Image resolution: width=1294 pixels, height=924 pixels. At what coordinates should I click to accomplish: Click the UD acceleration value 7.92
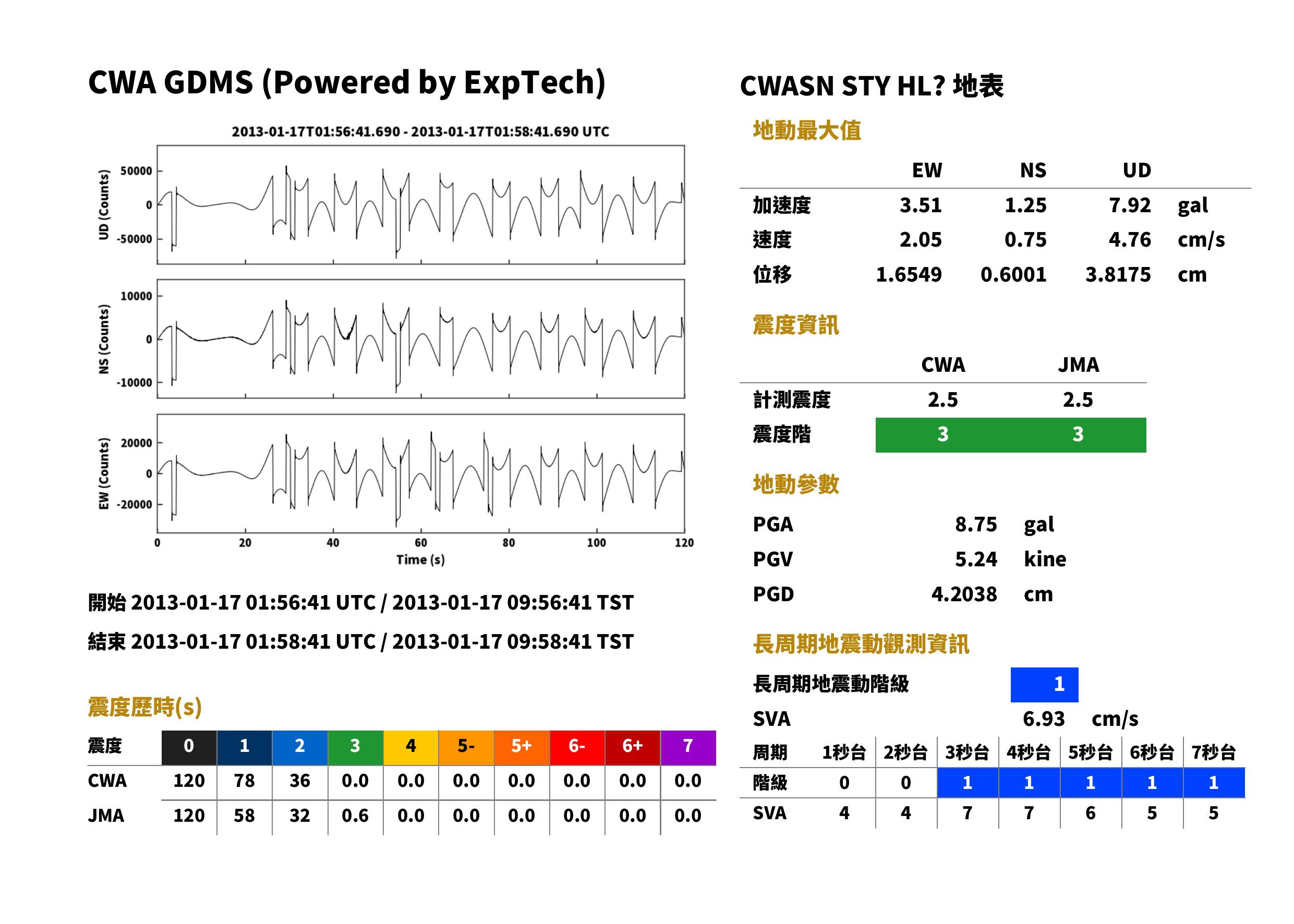coord(1130,205)
